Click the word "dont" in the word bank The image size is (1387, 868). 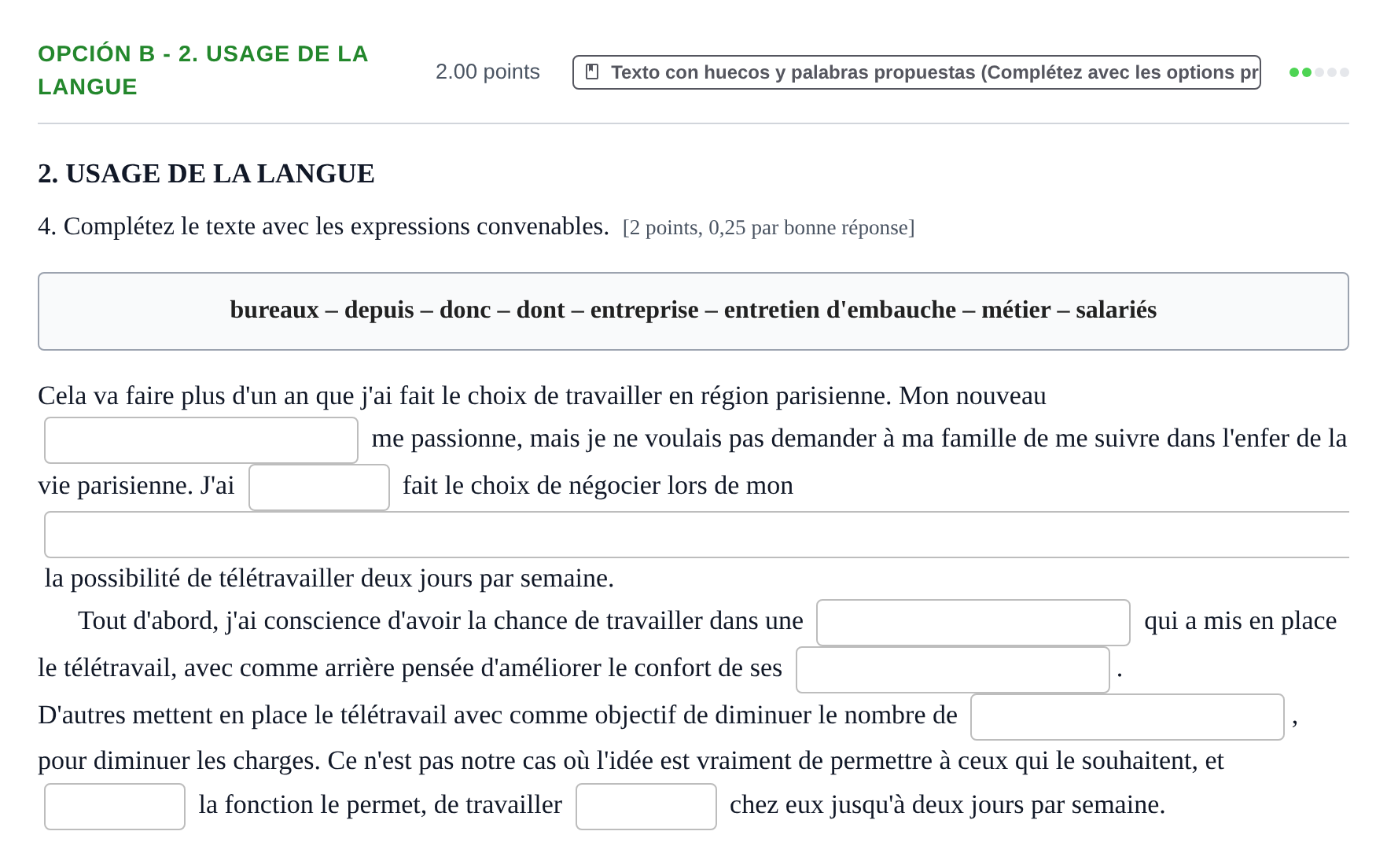click(x=540, y=310)
